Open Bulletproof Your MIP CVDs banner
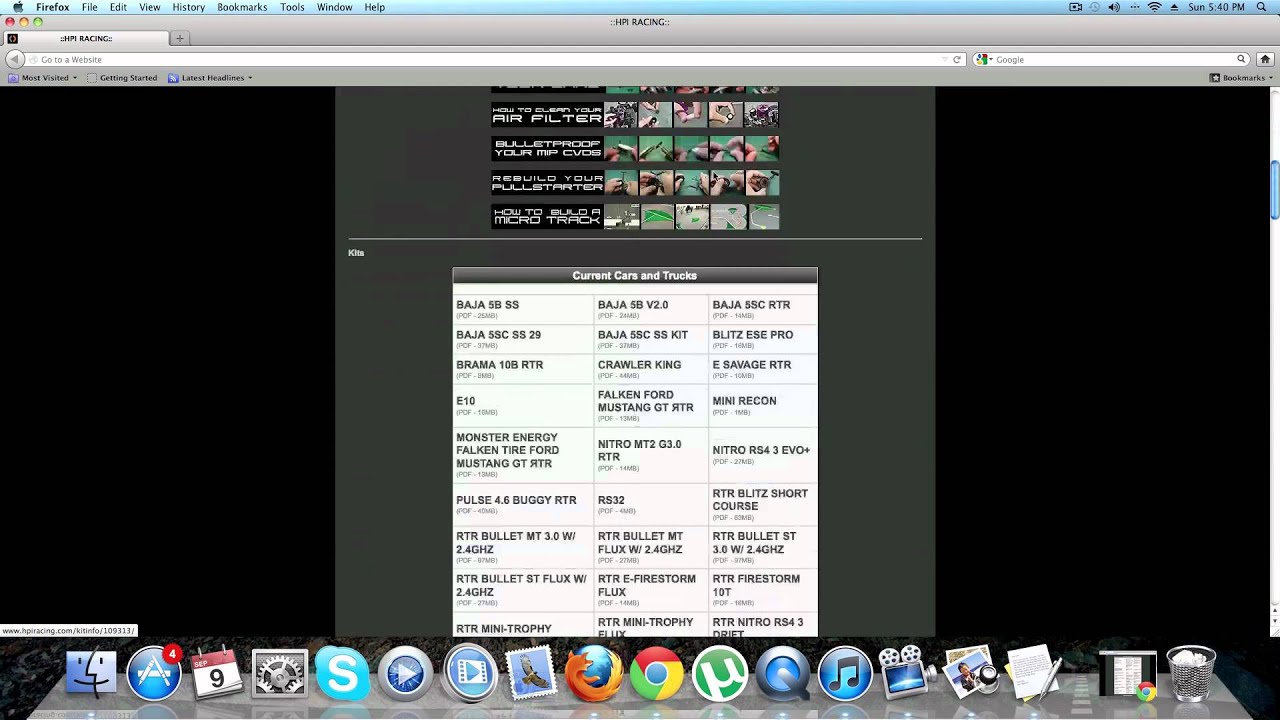The image size is (1280, 720). click(x=635, y=148)
